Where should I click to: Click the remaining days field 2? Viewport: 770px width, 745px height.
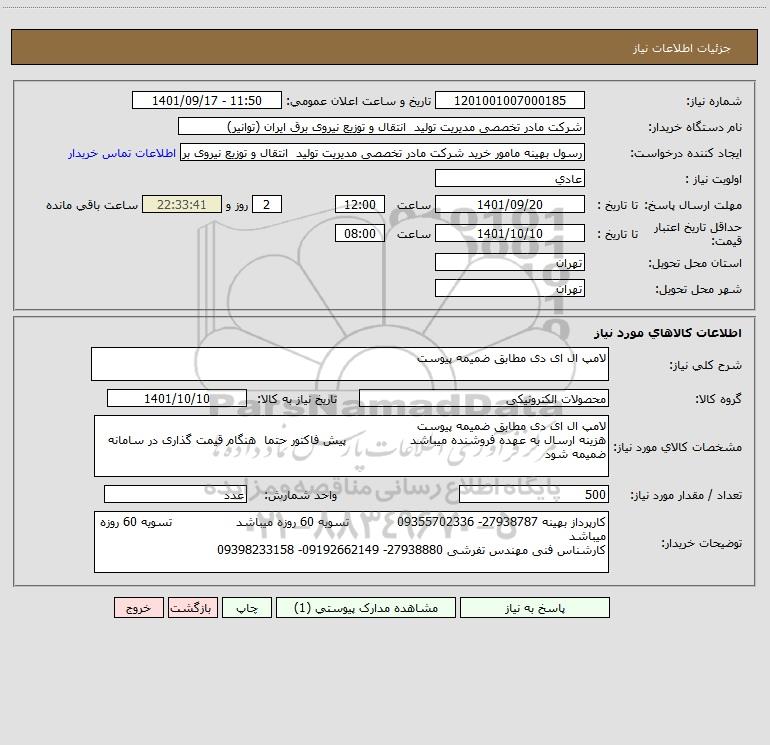click(267, 204)
